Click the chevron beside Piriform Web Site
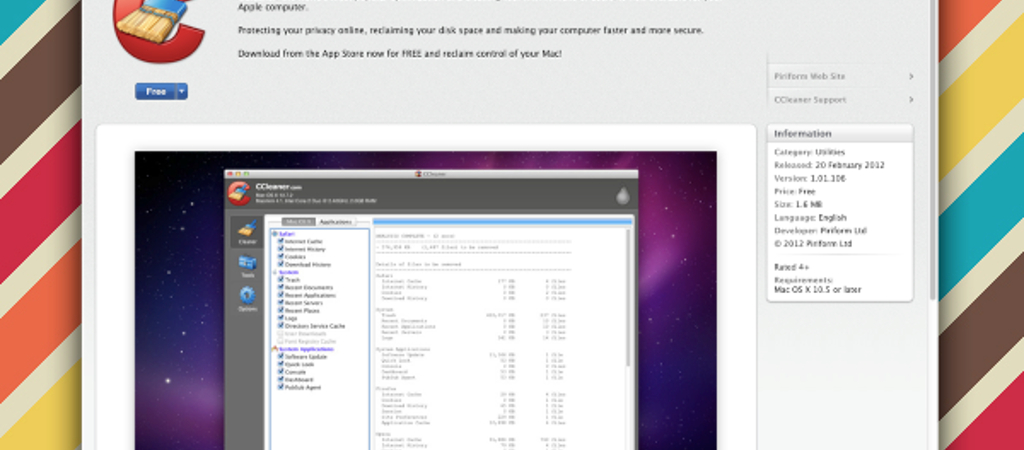1024x450 pixels. pyautogui.click(x=910, y=76)
